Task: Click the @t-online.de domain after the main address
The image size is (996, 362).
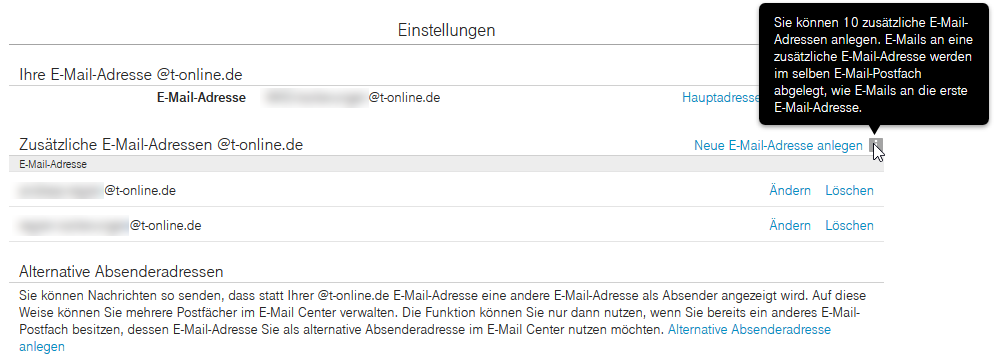Action: point(405,98)
